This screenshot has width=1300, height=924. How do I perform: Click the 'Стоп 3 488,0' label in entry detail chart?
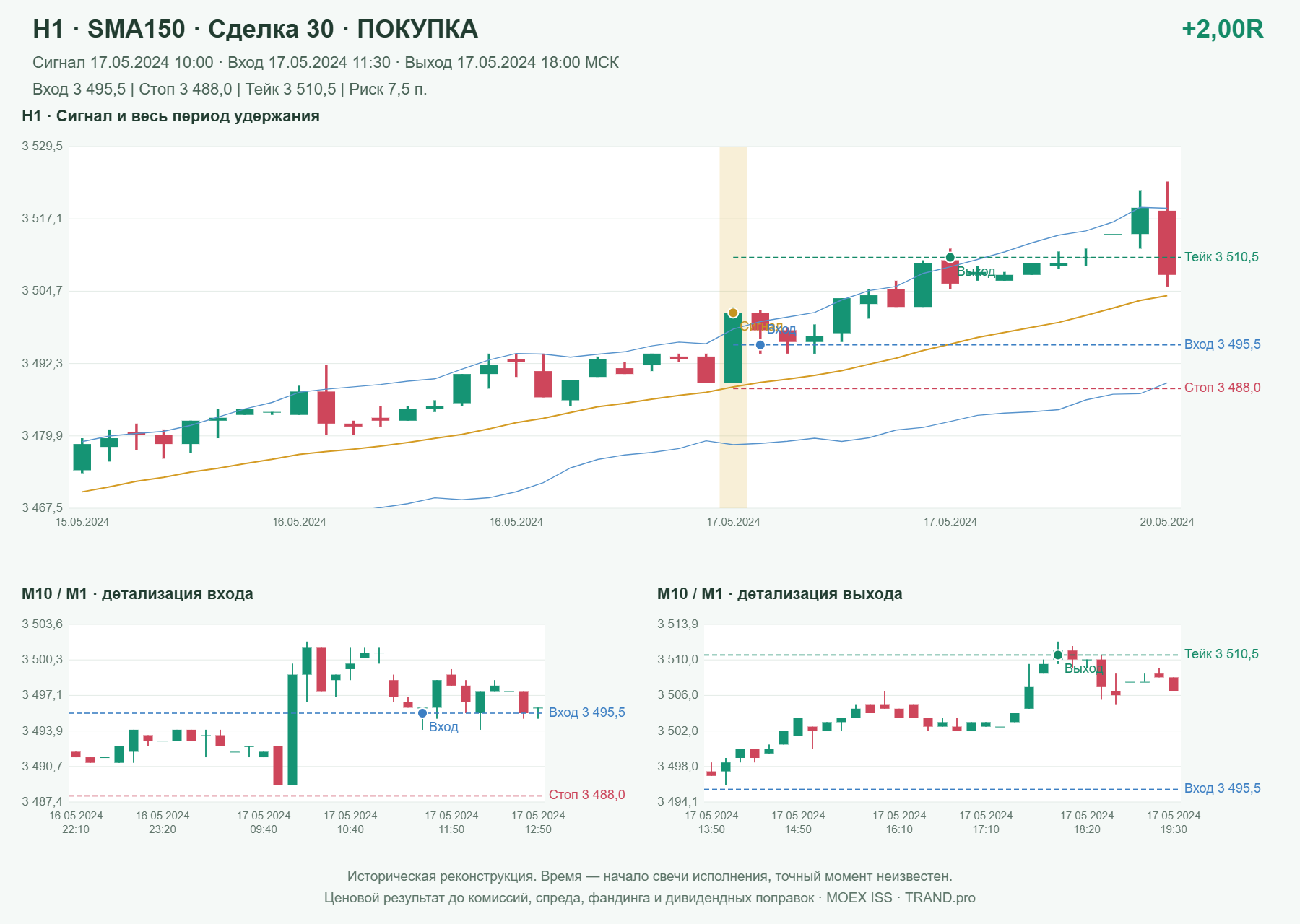tap(587, 795)
